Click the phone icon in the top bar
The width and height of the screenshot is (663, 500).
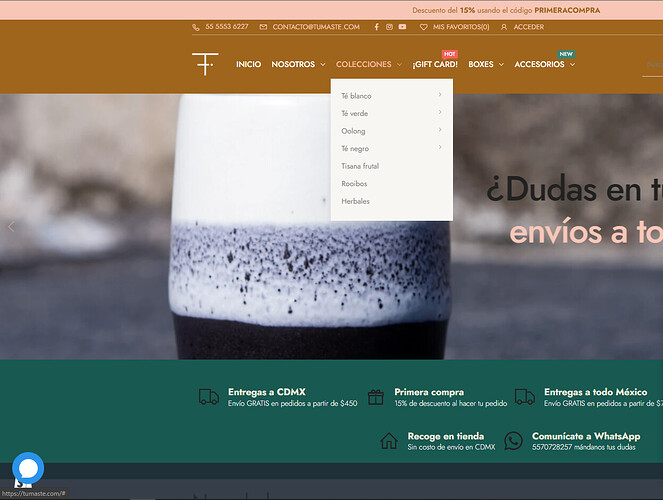pos(196,27)
